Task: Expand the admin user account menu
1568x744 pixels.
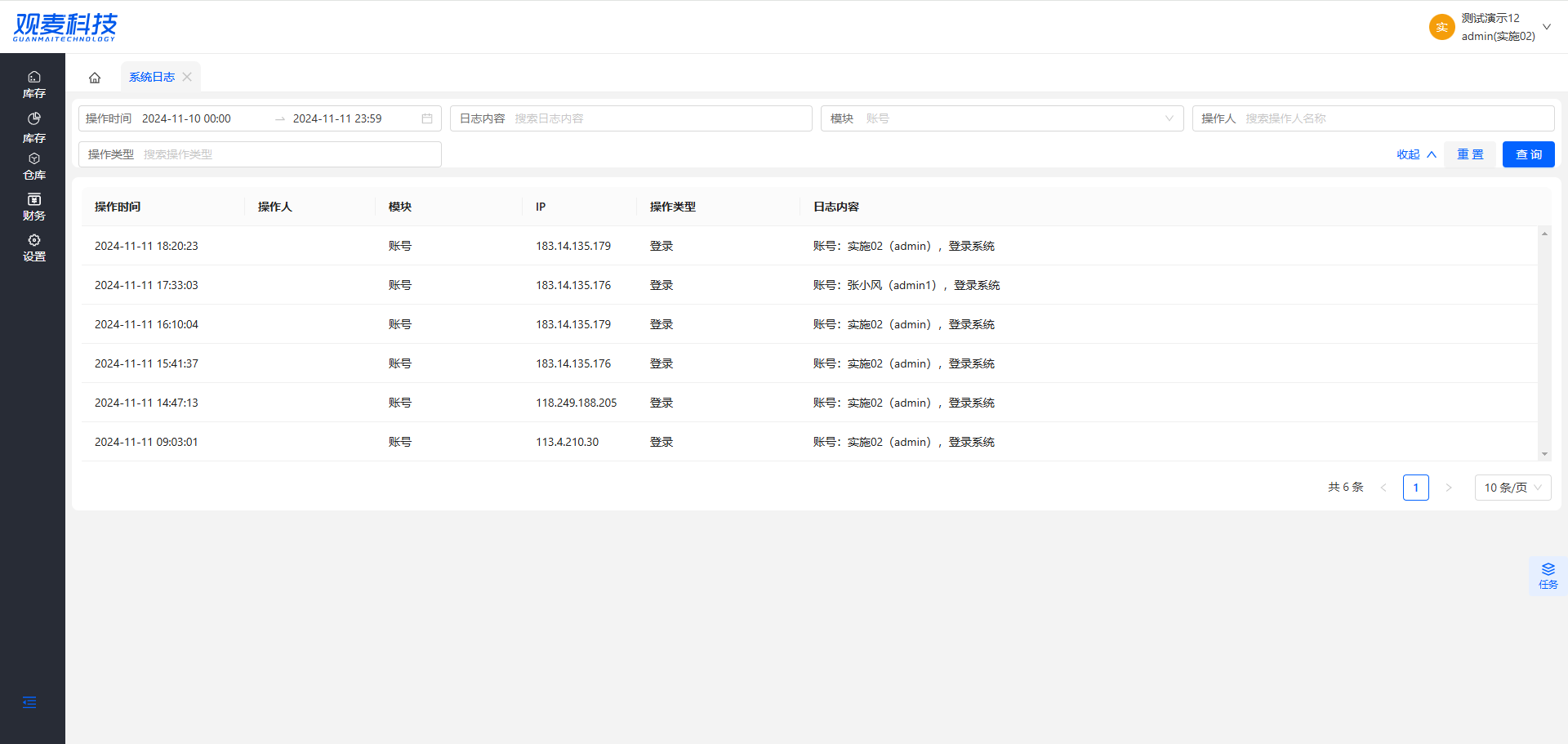Action: click(x=1546, y=27)
